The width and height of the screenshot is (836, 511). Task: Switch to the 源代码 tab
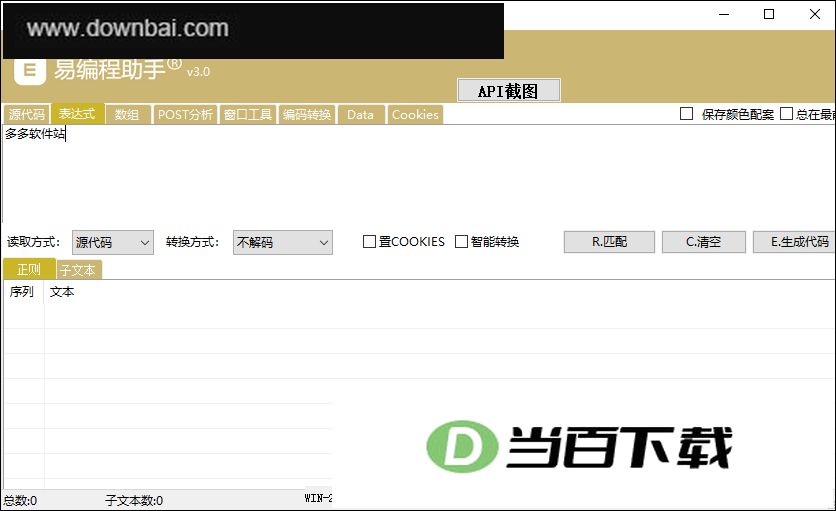coord(27,114)
